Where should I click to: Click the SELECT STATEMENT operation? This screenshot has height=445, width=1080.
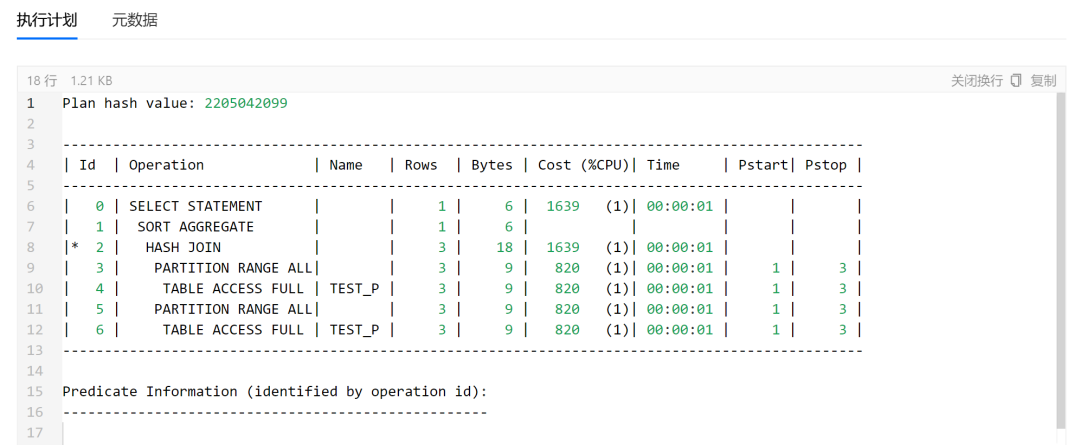(x=196, y=206)
